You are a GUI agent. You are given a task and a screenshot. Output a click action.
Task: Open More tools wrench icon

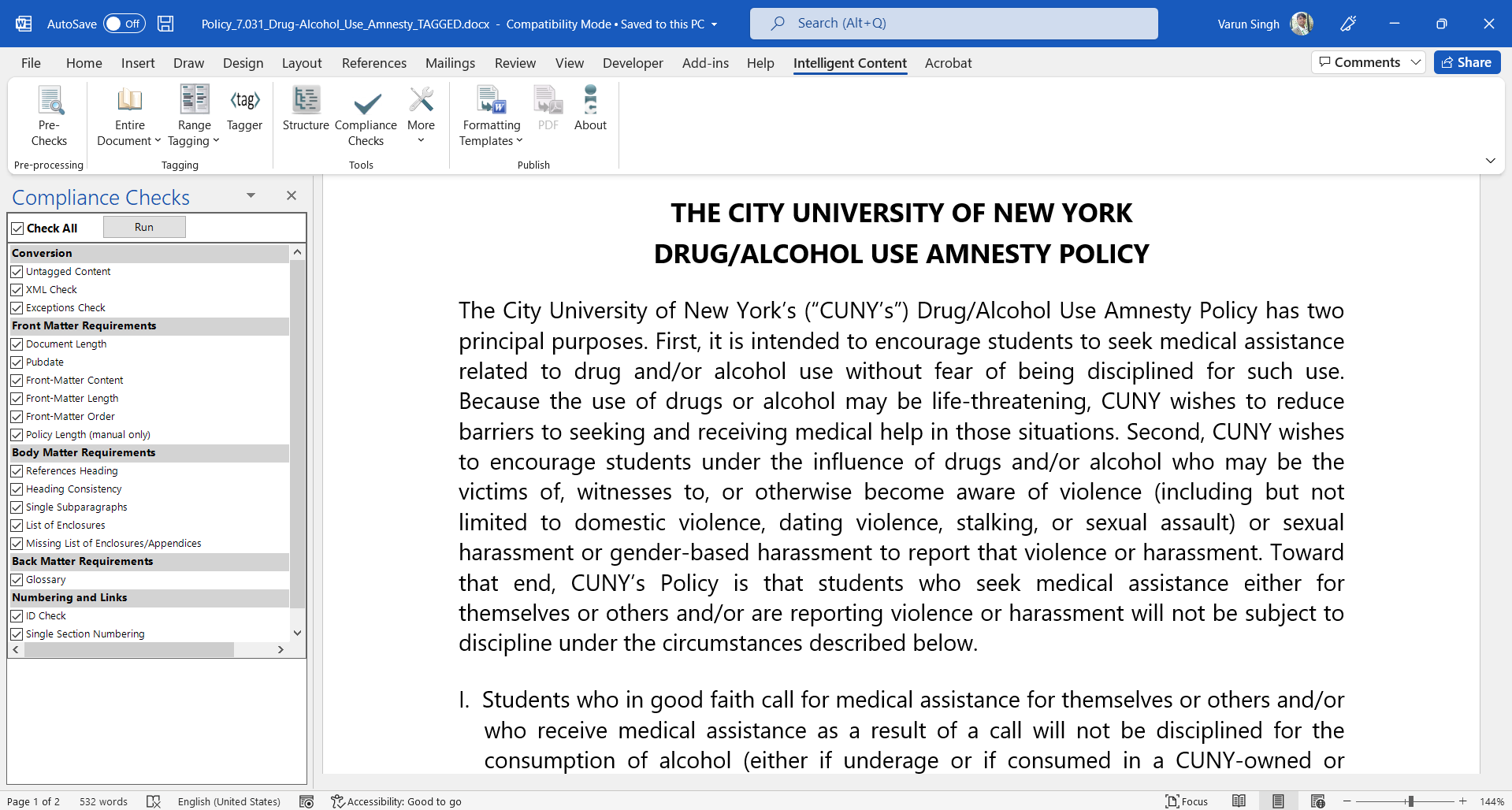421,100
